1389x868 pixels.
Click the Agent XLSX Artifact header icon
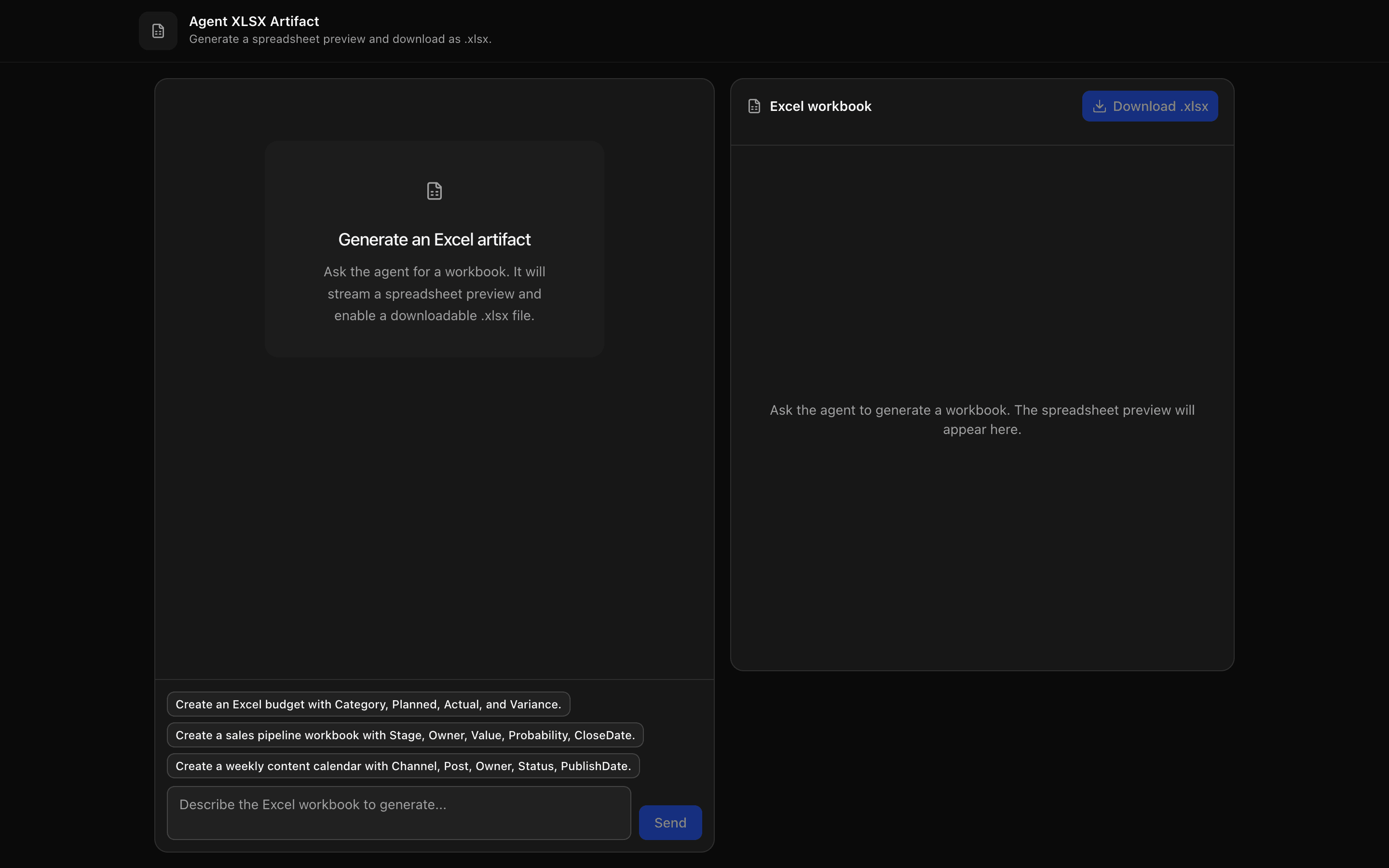point(158,31)
